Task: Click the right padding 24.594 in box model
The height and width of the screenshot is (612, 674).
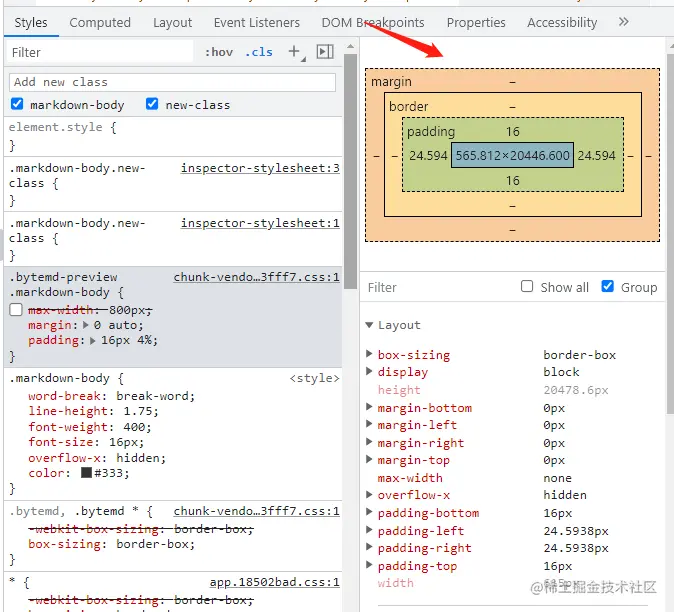Action: [x=596, y=156]
